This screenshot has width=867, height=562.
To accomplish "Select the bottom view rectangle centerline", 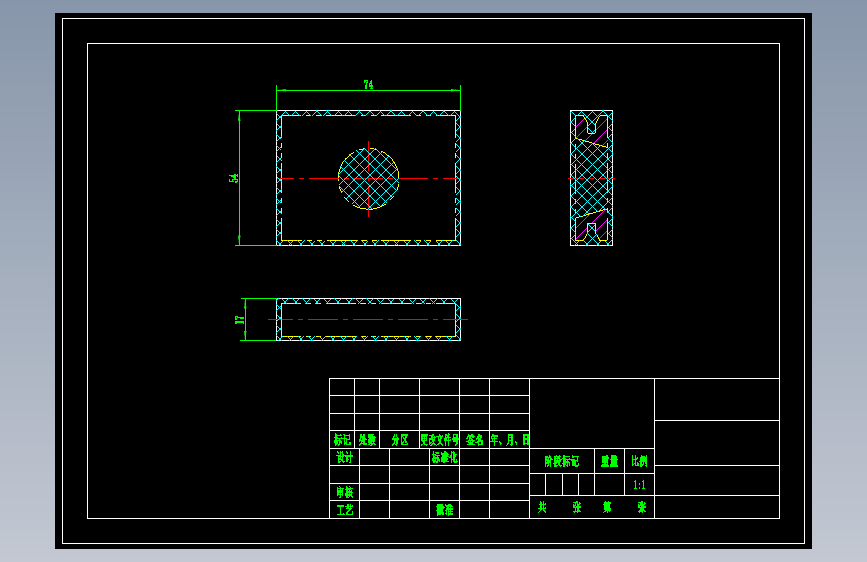I will 368,320.
